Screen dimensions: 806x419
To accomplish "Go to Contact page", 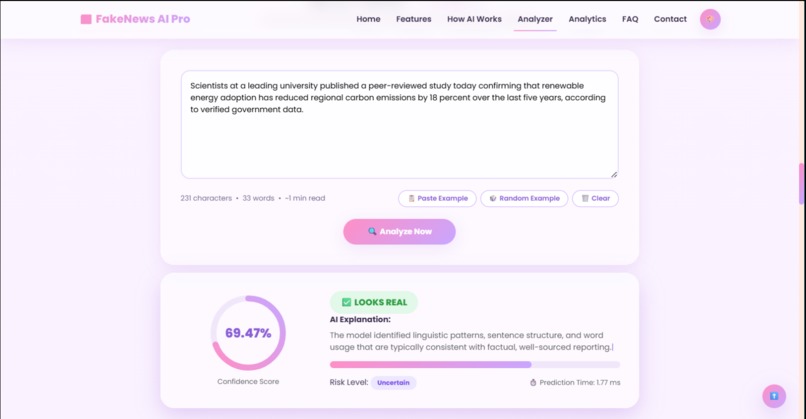I will (670, 19).
